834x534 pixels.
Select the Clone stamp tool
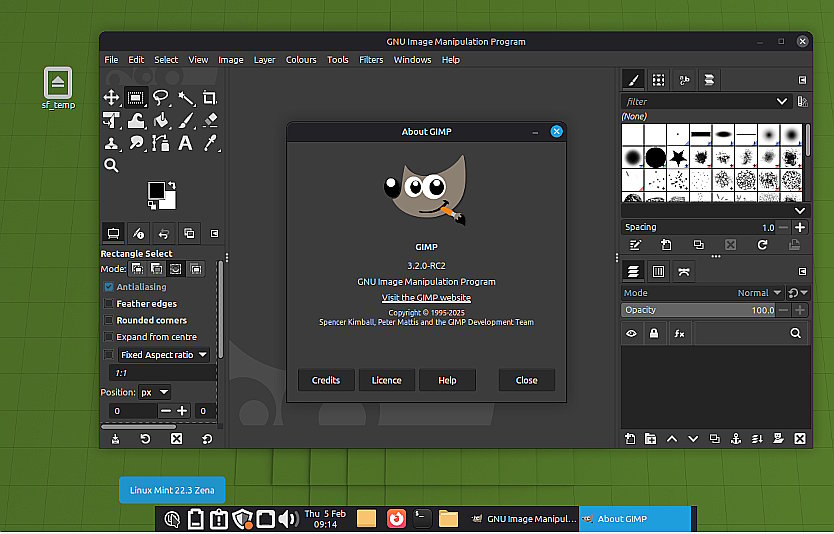pyautogui.click(x=111, y=143)
